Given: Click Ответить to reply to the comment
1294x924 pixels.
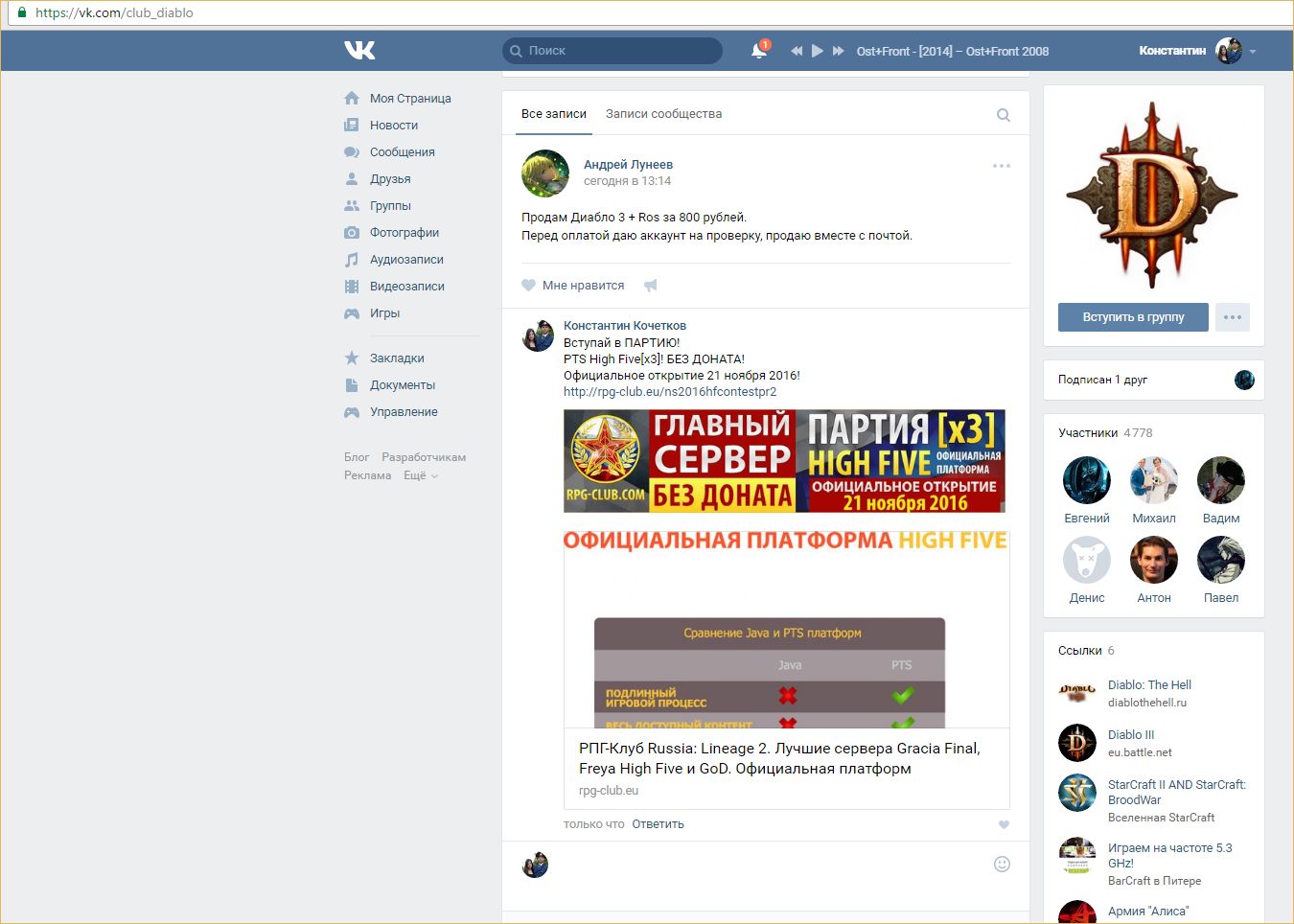Looking at the screenshot, I should point(658,823).
